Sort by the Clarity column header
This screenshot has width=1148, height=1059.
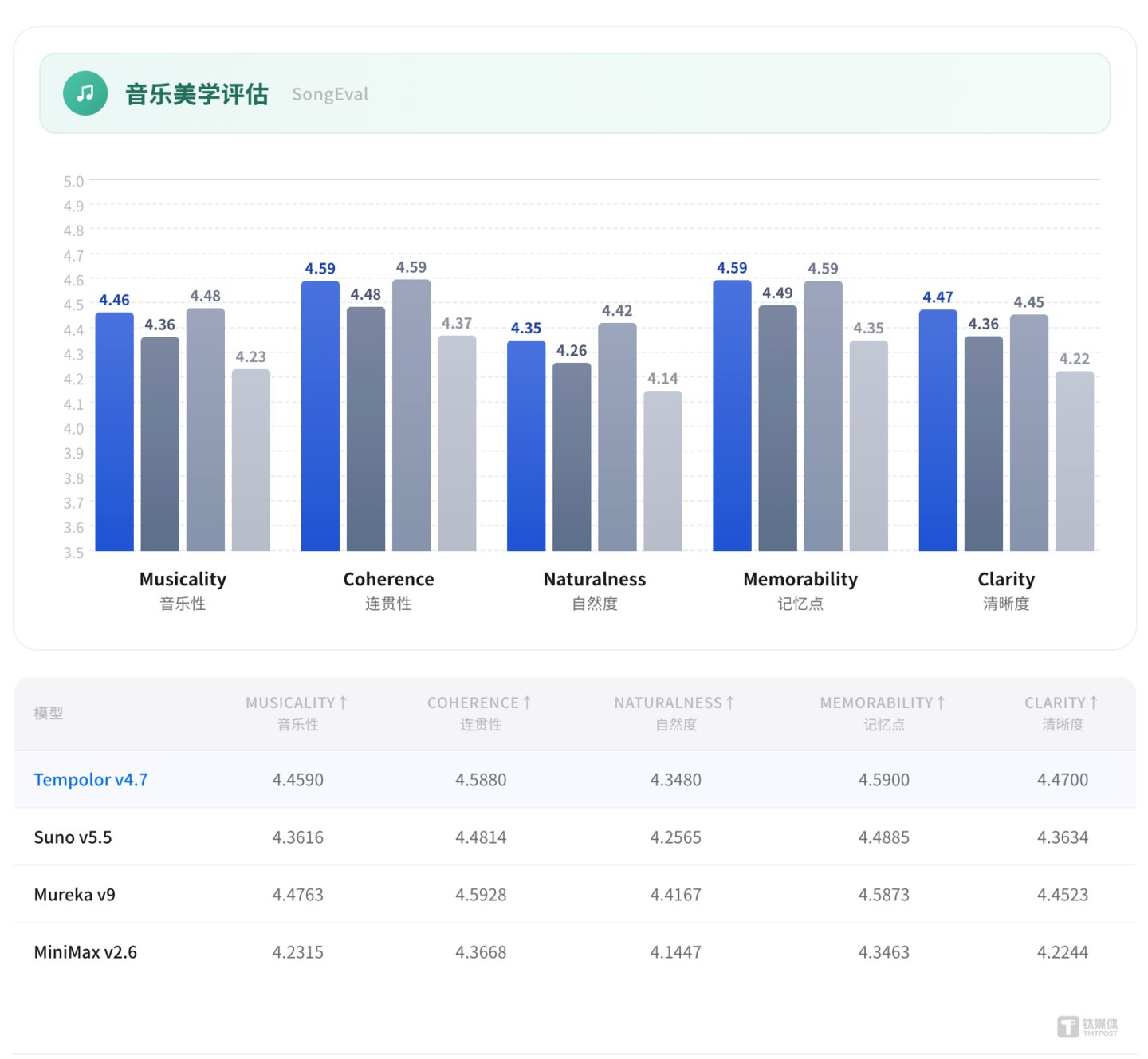(x=1062, y=713)
